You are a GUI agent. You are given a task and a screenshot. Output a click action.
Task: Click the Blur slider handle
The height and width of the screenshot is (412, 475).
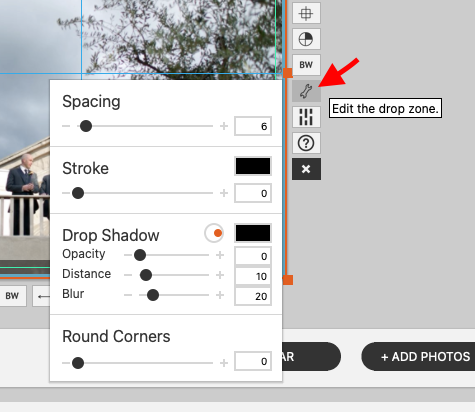tap(153, 295)
